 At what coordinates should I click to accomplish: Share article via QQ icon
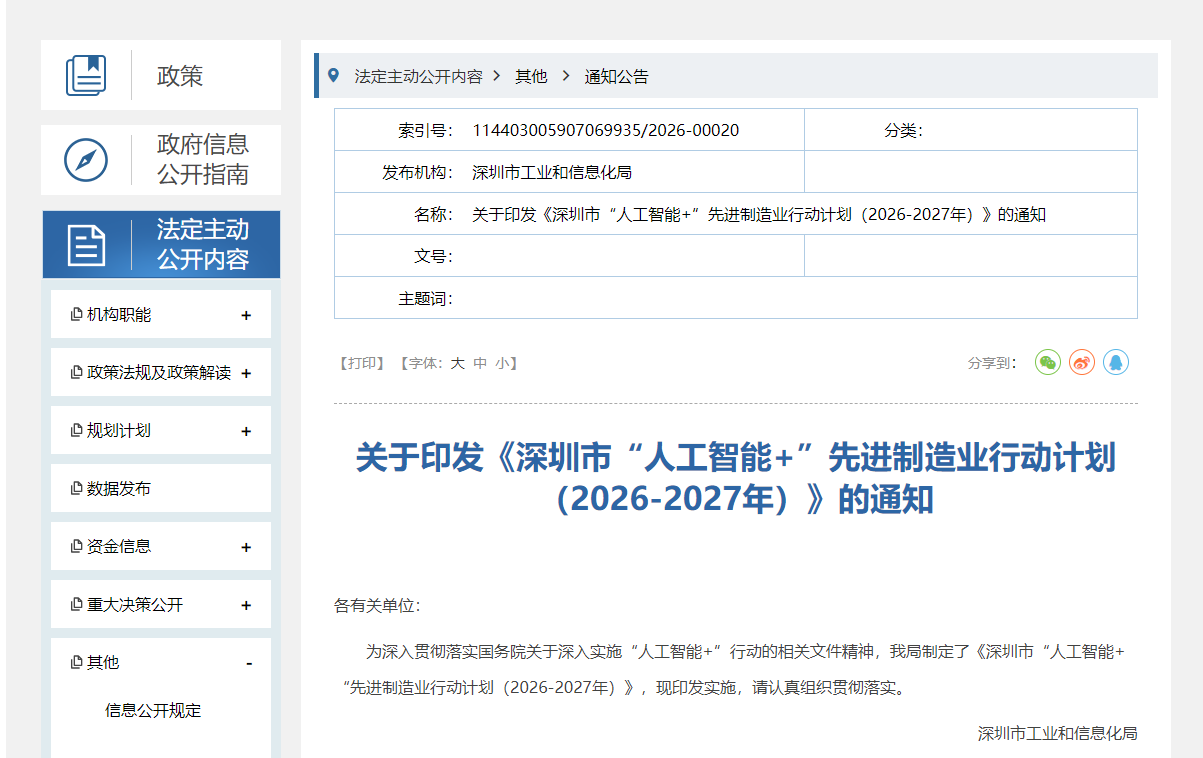[x=1115, y=362]
